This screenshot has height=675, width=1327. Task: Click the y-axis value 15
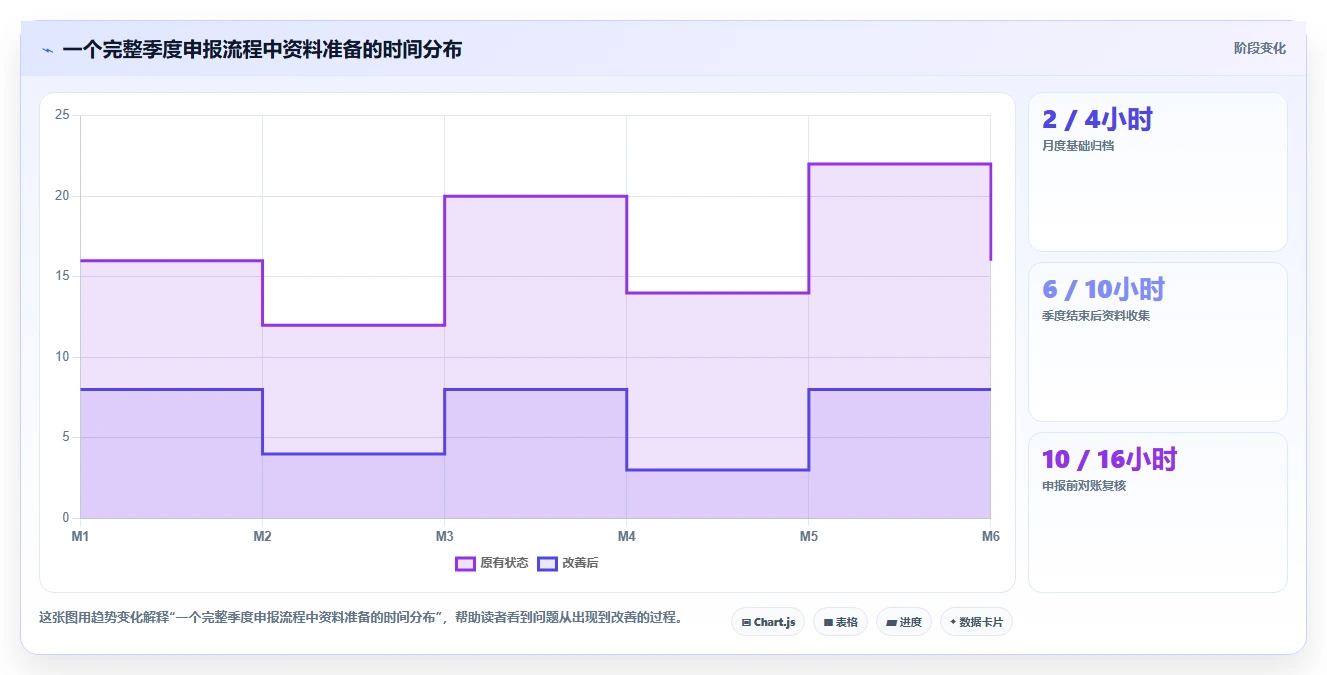click(62, 276)
